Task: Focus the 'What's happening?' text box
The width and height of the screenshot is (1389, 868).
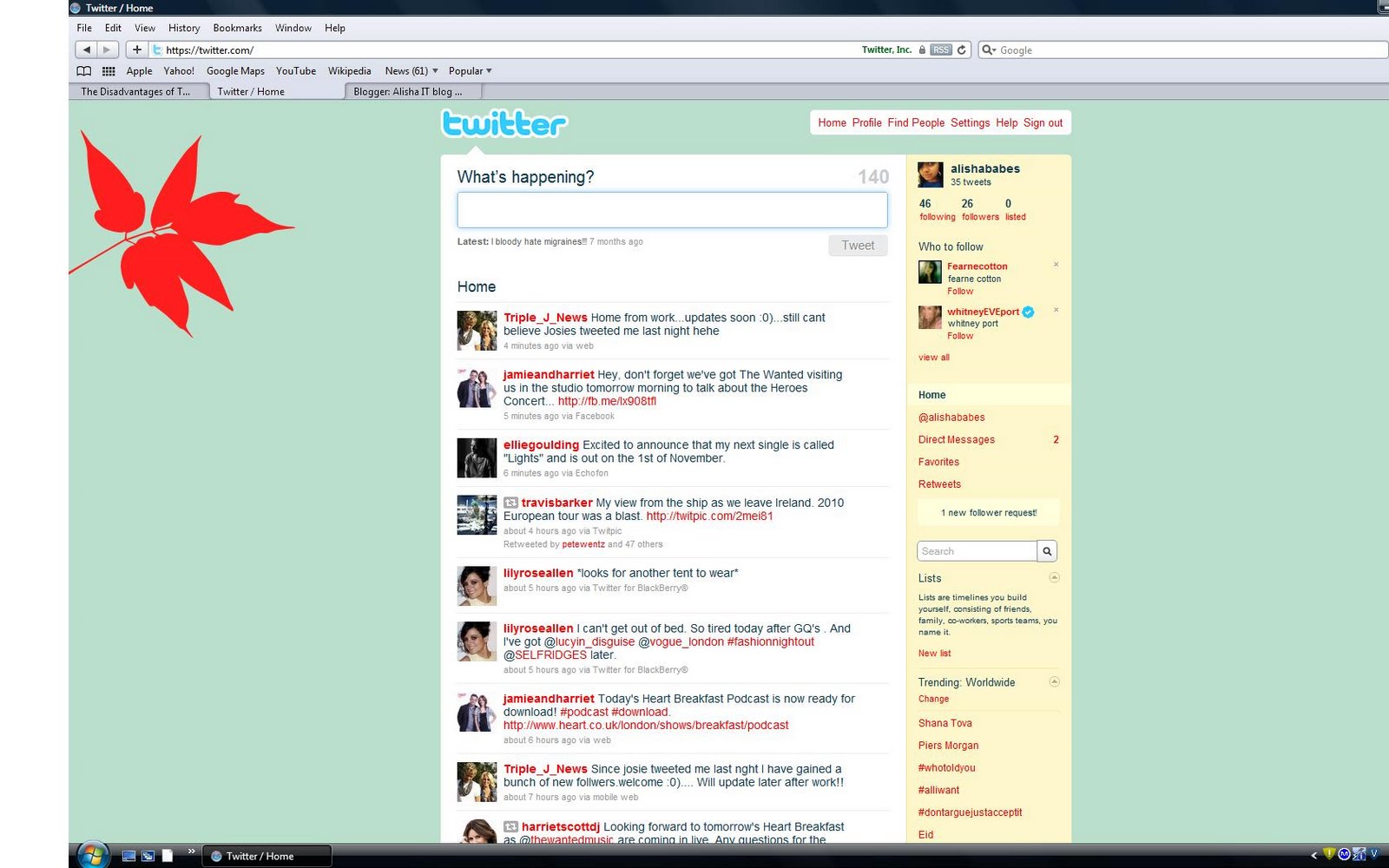Action: (672, 210)
